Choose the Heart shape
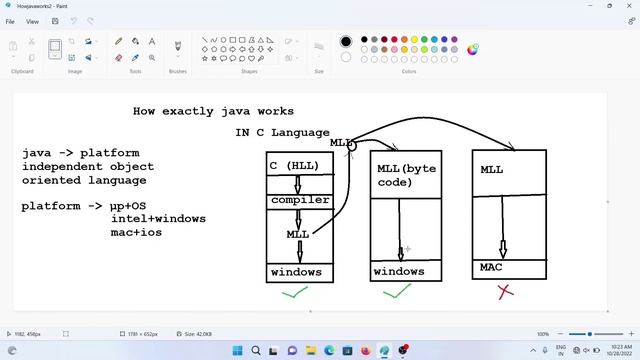Viewport: 640px width, 360px height. pyautogui.click(x=251, y=58)
